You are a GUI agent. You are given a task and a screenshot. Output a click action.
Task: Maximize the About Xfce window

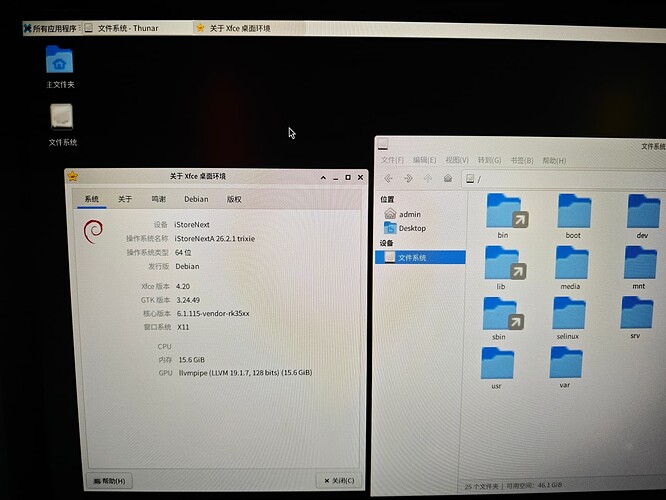348,178
